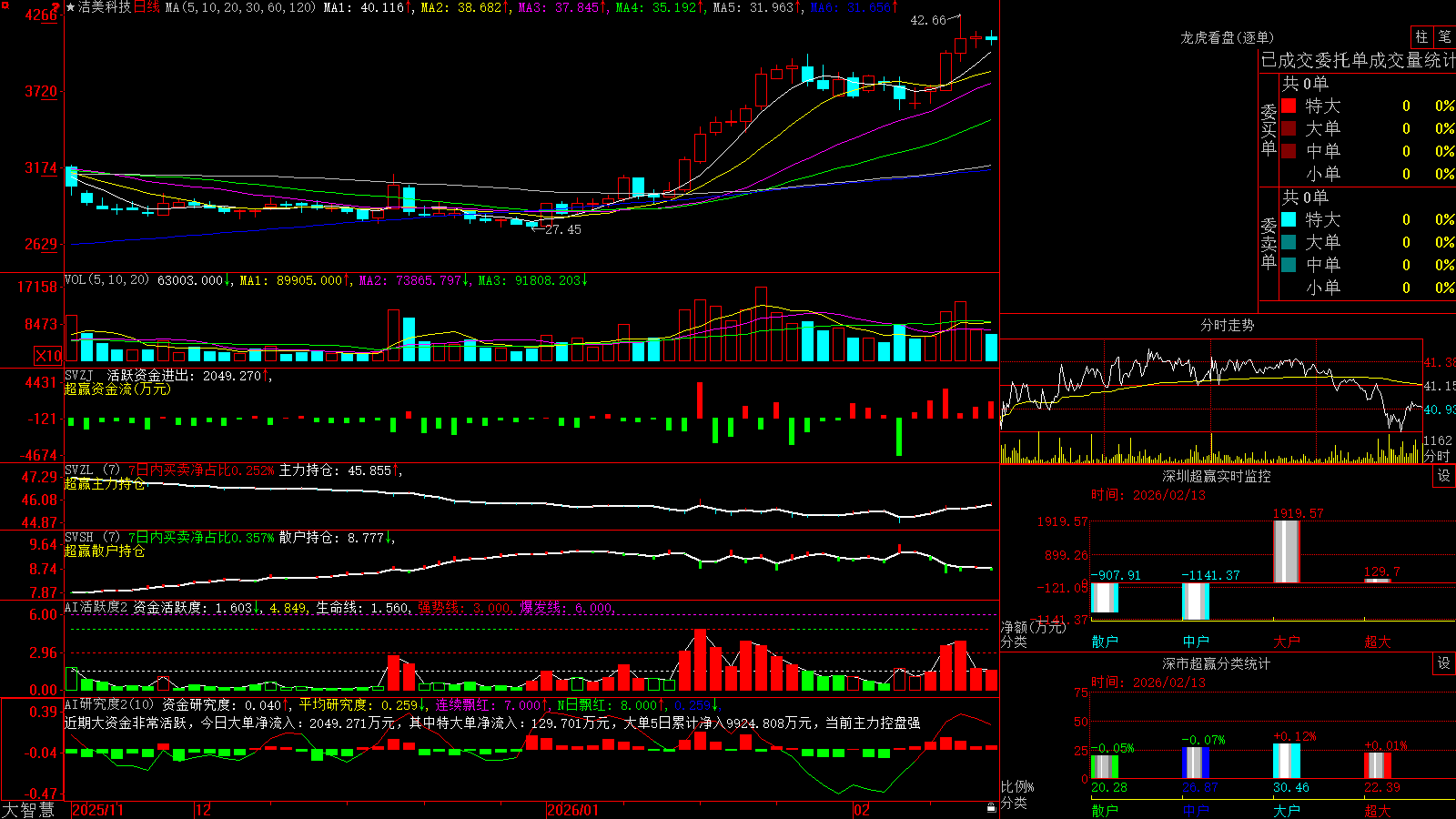Screen dimensions: 1456x819
Task: Open the MA(5,10,20,30,60,120) indicator parameters
Action: point(241,7)
